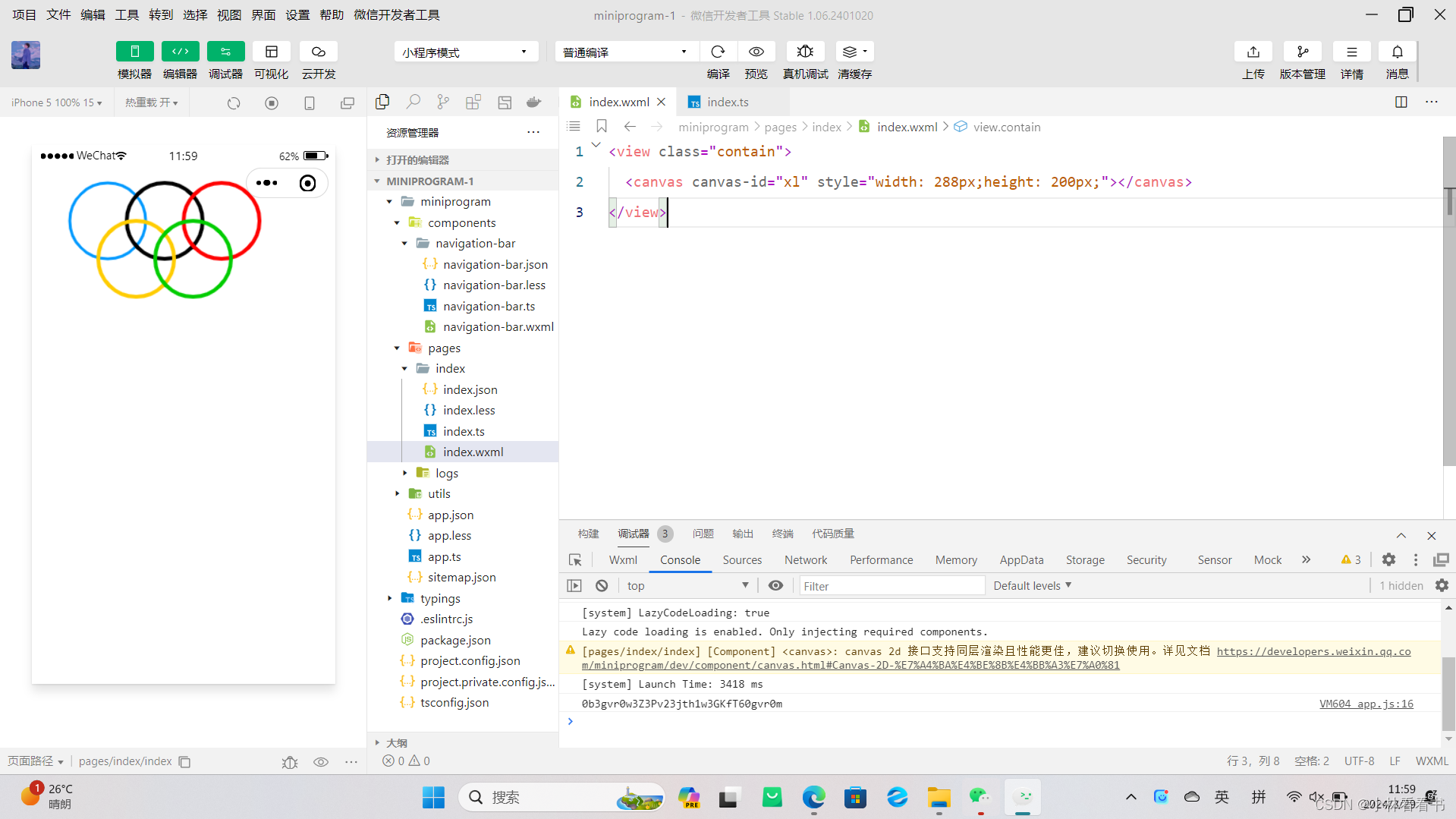This screenshot has width=1456, height=819.
Task: Open devtools settings gear
Action: click(1388, 559)
